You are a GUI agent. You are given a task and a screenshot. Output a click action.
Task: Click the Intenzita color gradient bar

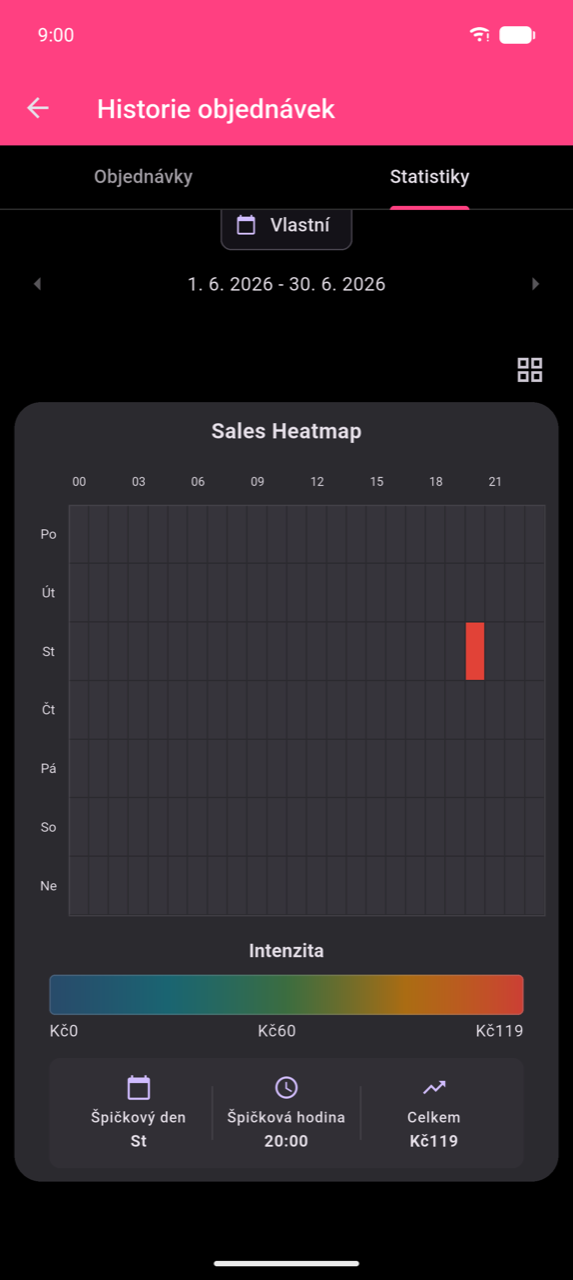[286, 995]
